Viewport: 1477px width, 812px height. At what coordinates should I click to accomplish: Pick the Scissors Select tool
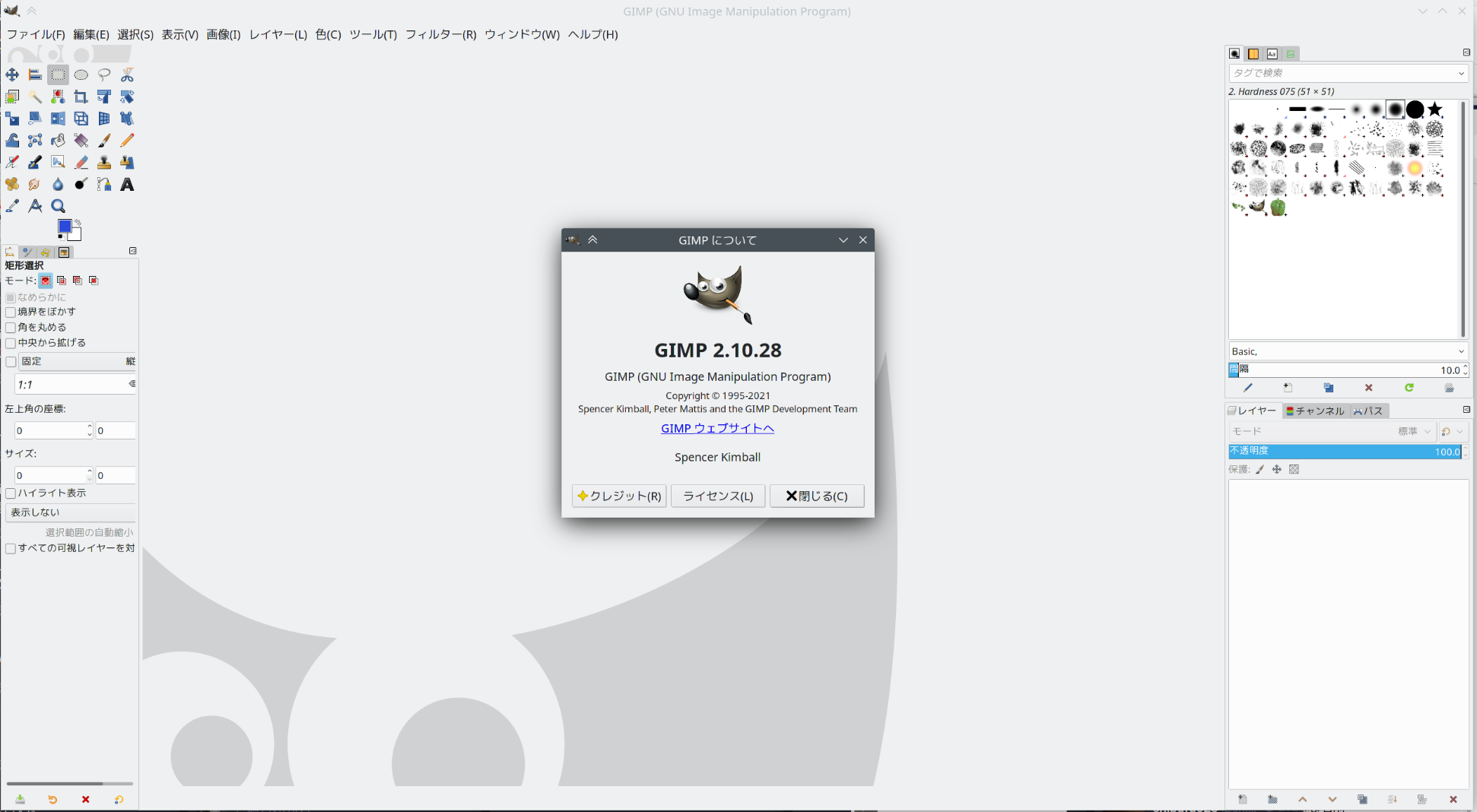pos(127,75)
